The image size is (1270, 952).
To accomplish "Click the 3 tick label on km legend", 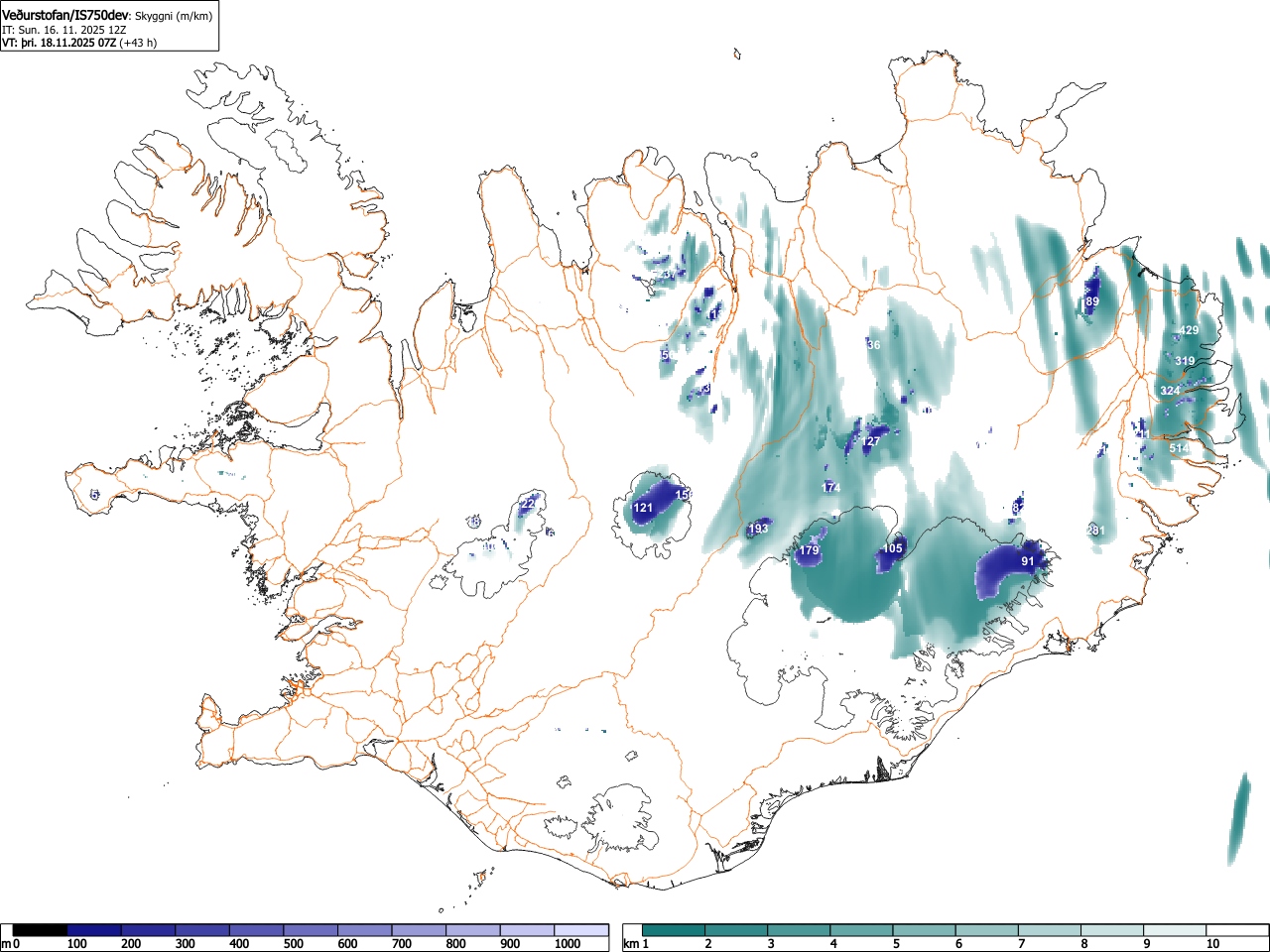I will pyautogui.click(x=770, y=944).
